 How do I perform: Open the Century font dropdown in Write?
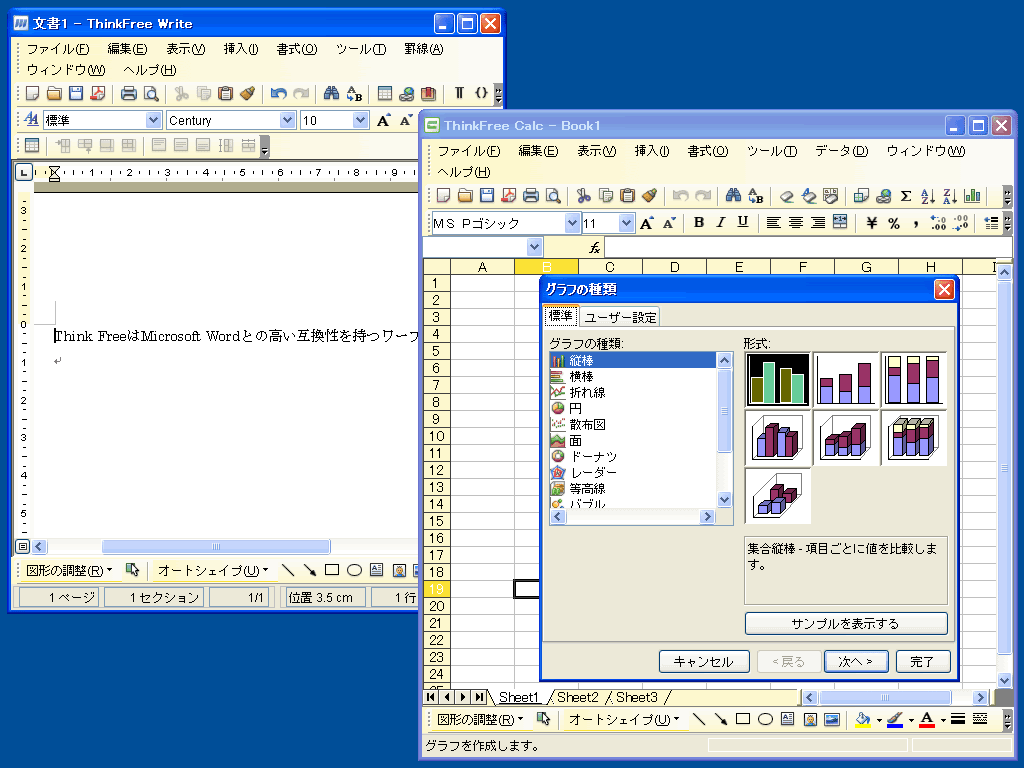click(287, 120)
